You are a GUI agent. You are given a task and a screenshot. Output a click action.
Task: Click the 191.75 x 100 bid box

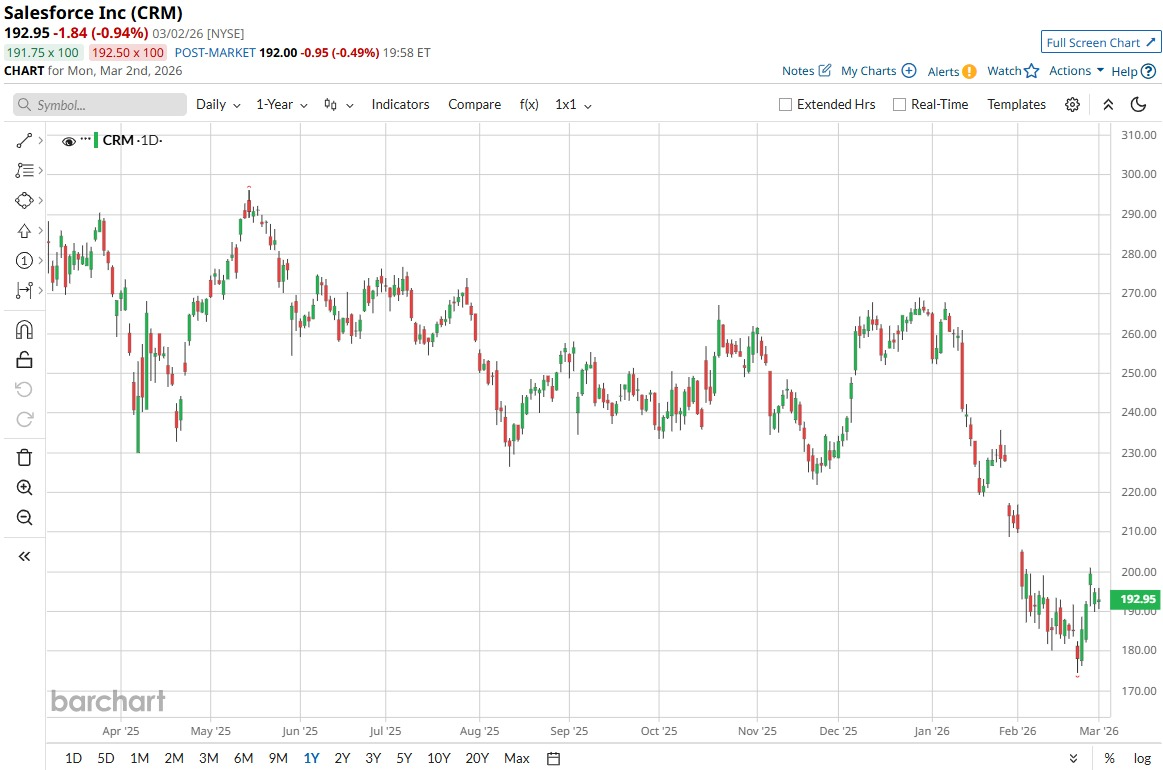click(43, 53)
